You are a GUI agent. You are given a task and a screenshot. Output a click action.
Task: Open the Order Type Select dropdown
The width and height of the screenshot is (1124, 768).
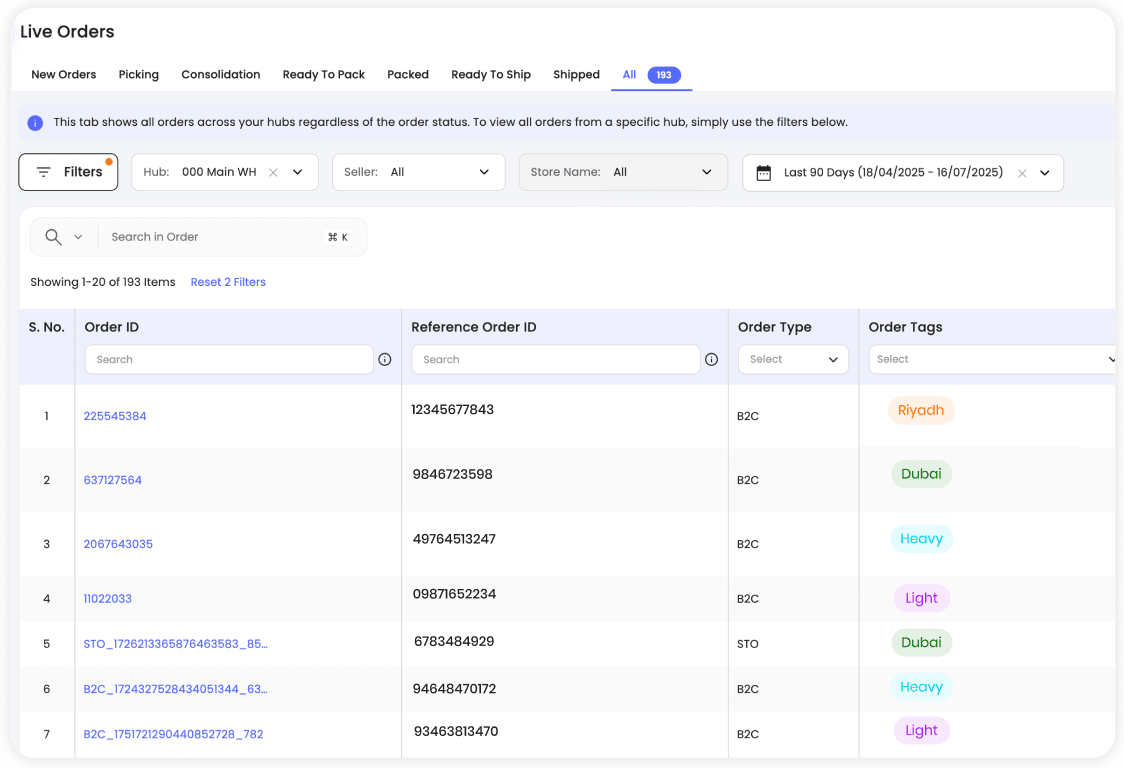pyautogui.click(x=793, y=360)
